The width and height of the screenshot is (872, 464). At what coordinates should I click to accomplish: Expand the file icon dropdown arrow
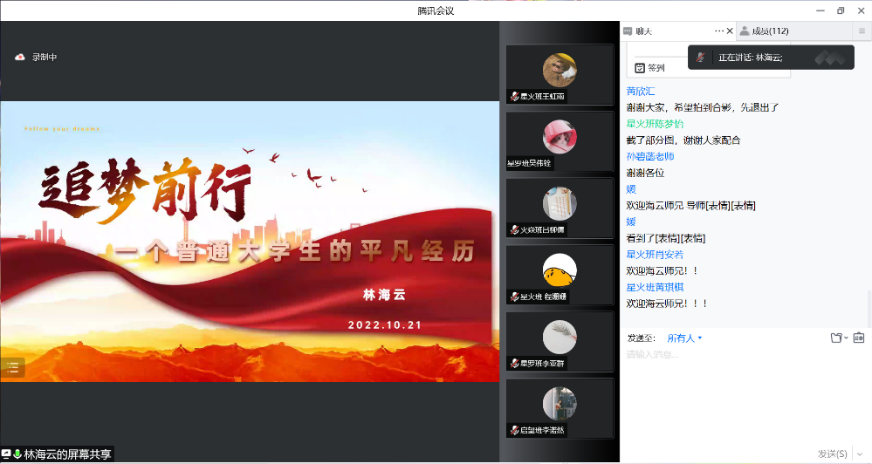click(x=846, y=338)
